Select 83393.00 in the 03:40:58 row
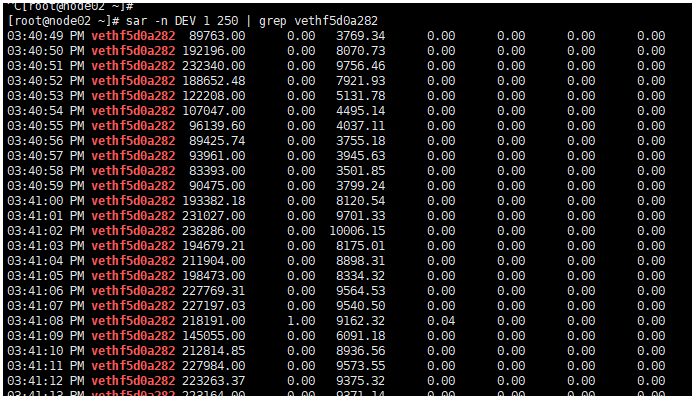This screenshot has width=696, height=400. pyautogui.click(x=217, y=171)
